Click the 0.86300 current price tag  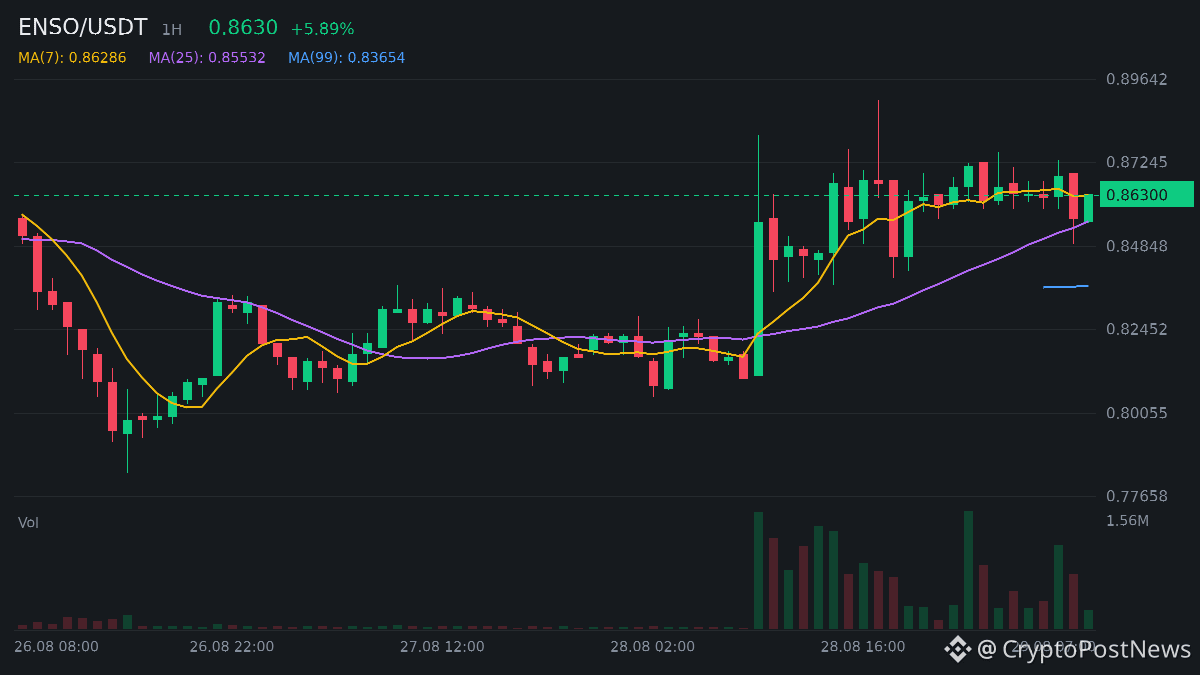[x=1146, y=194]
